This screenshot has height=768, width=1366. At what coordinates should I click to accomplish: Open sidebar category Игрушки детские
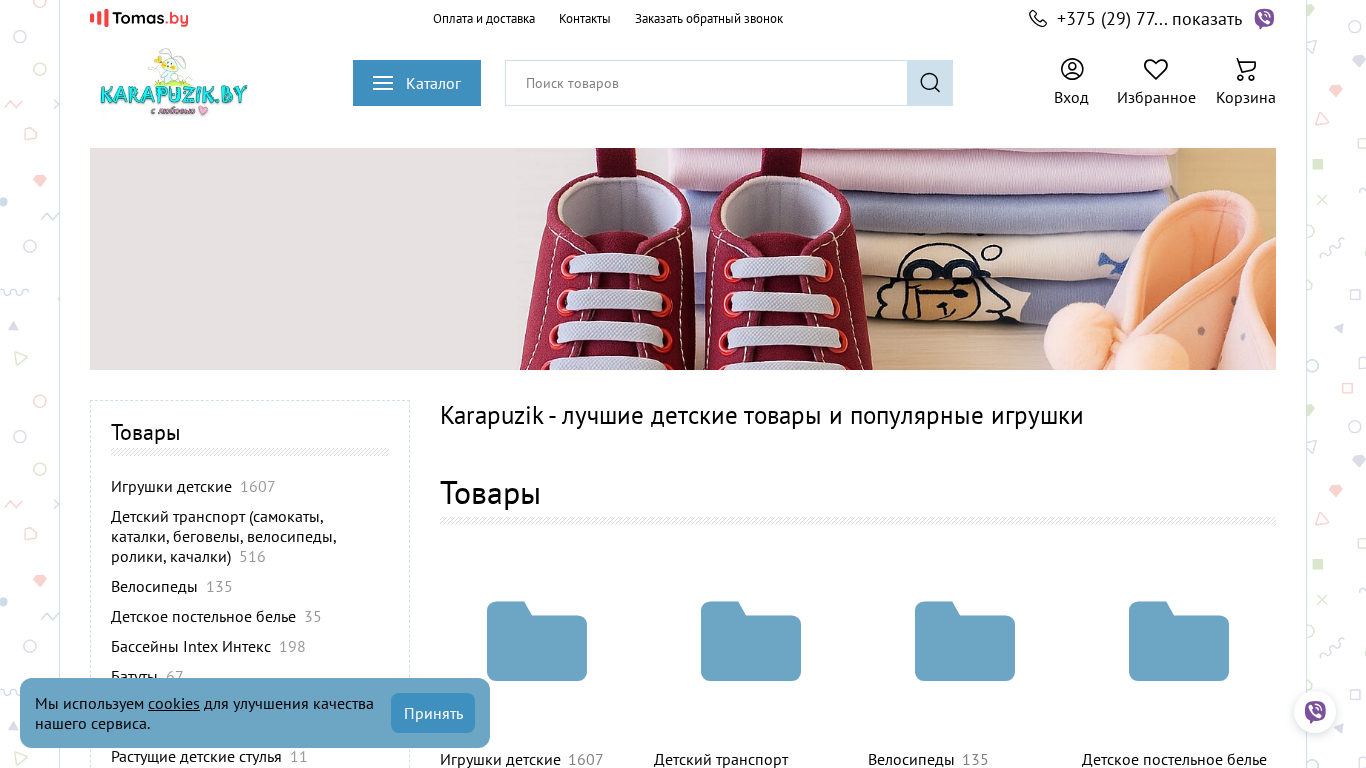171,487
